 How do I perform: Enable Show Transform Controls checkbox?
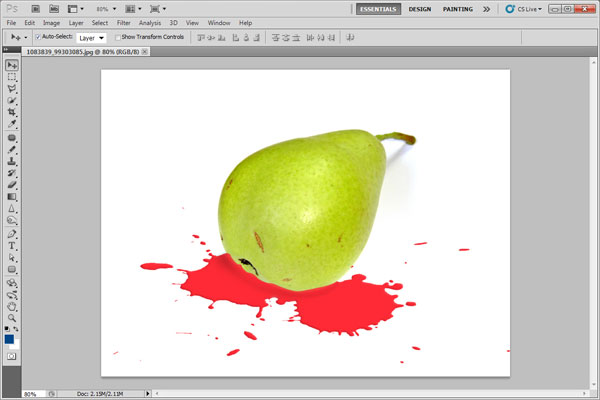[118, 37]
